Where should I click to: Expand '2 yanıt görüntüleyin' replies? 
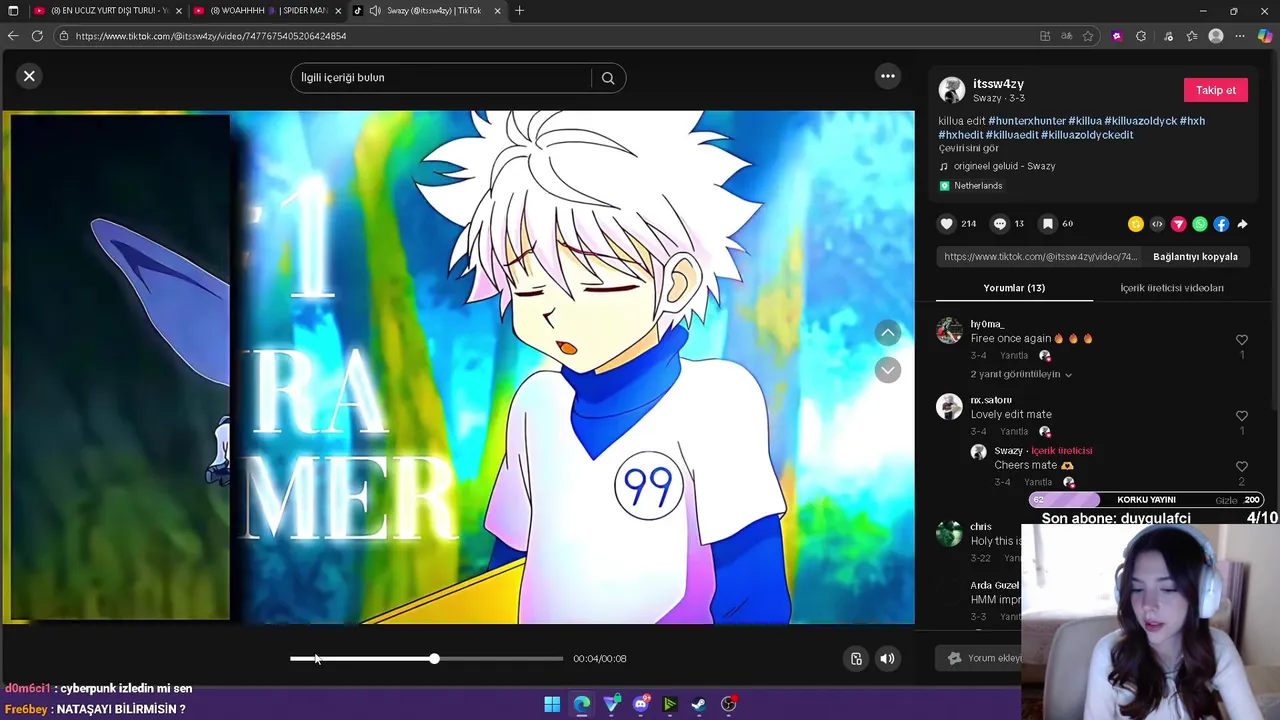tap(1020, 375)
